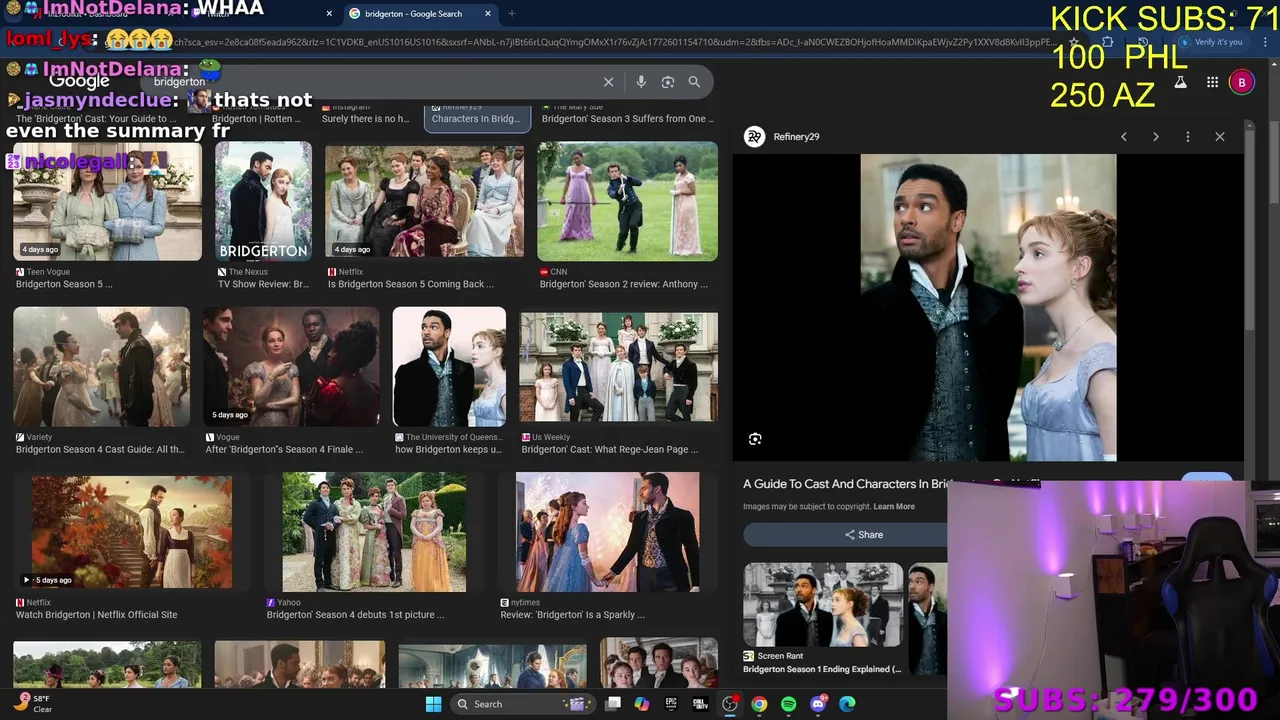
Task: Switch to OBS Studio on taskbar
Action: tap(730, 704)
